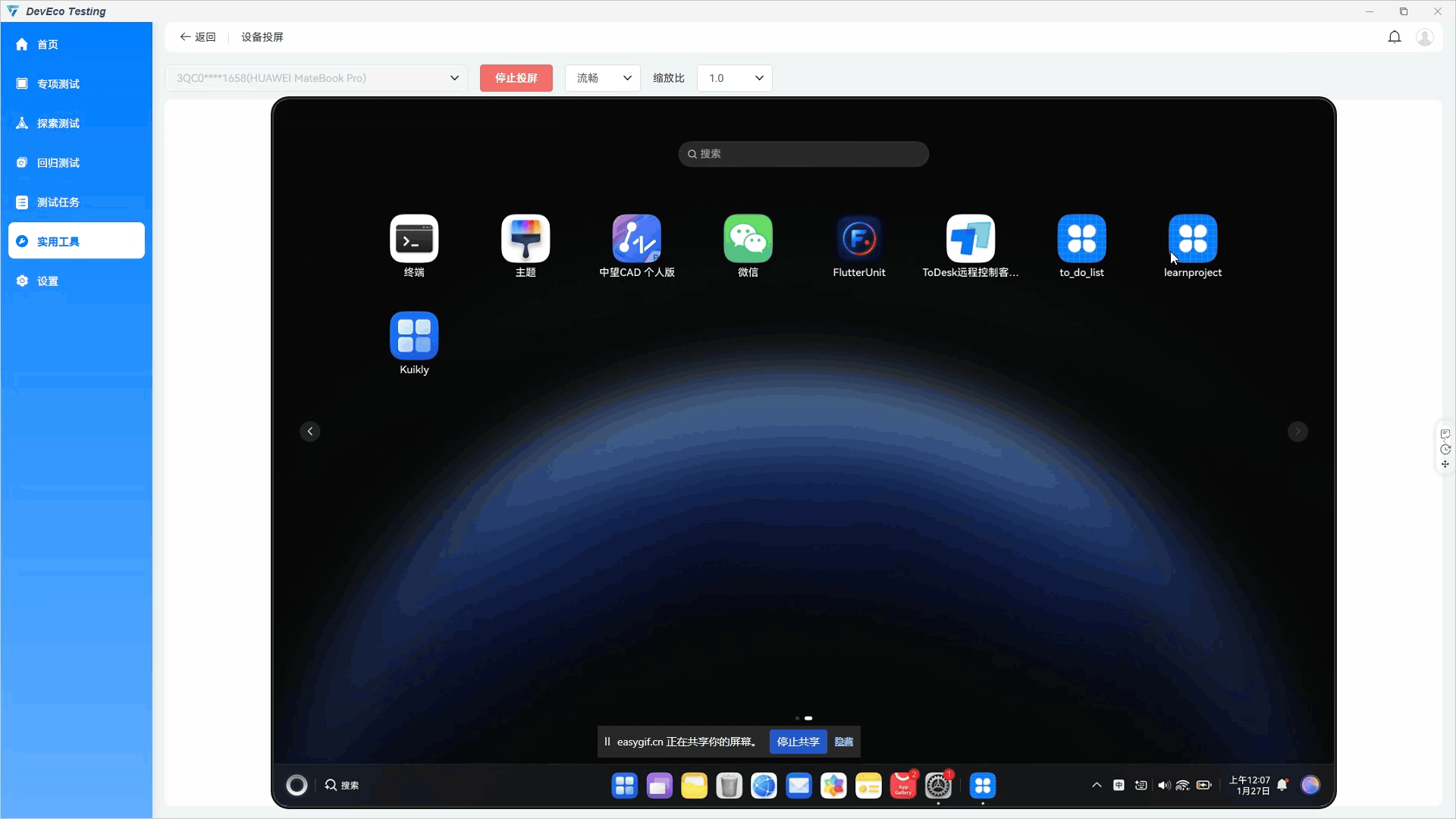This screenshot has width=1456, height=819.
Task: Launch the 主题 themes app
Action: pos(526,239)
